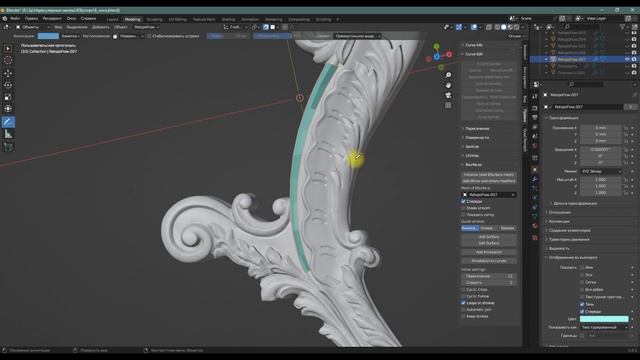Click the blue annotation color swatch in header
Viewport: 640px width, 360px height.
tap(48, 36)
